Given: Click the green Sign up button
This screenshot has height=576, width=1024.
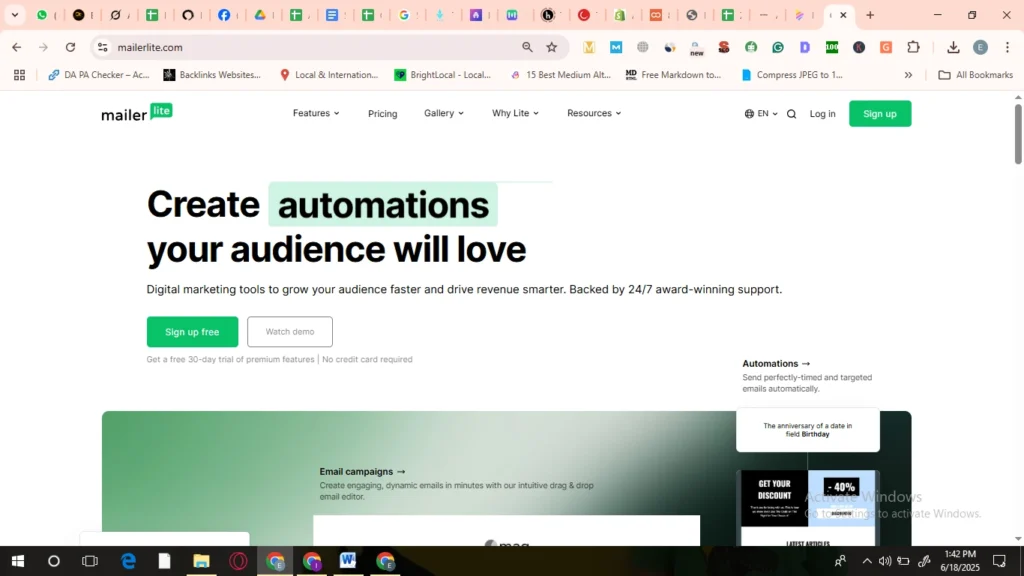Looking at the screenshot, I should pos(880,114).
